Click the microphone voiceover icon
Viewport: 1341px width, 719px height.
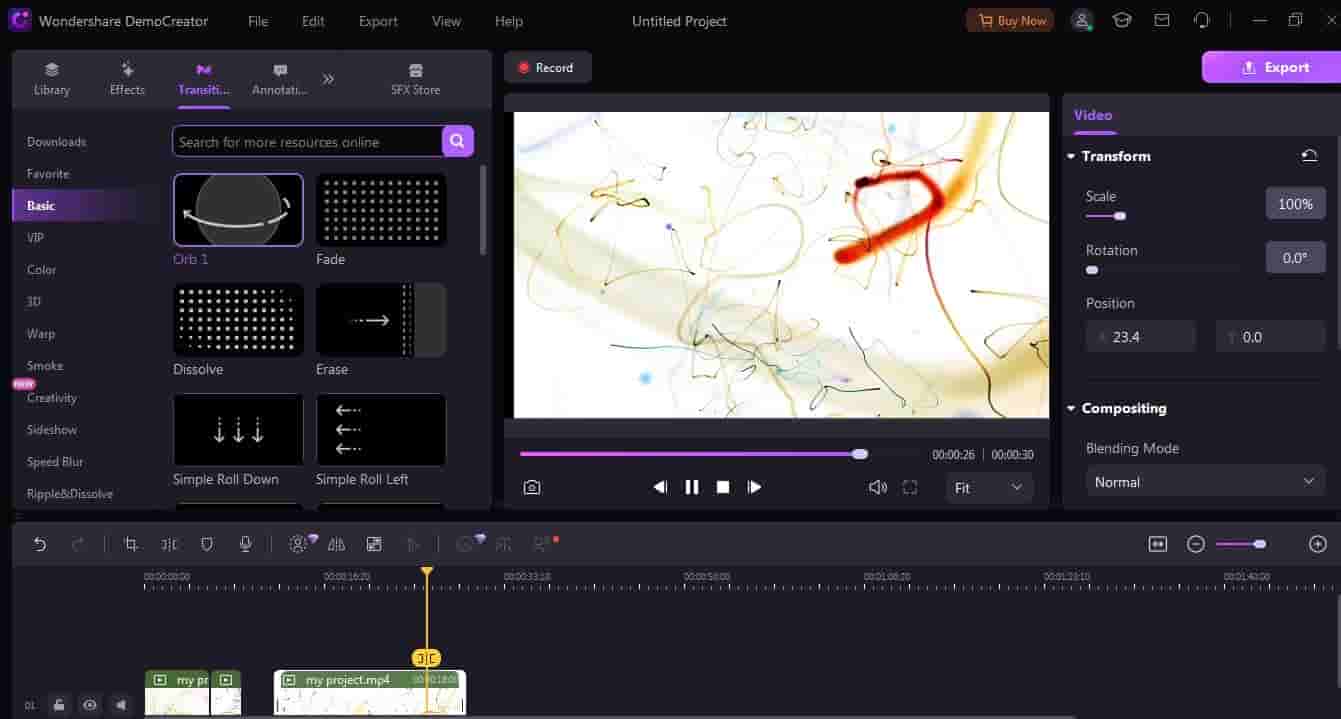pos(245,544)
